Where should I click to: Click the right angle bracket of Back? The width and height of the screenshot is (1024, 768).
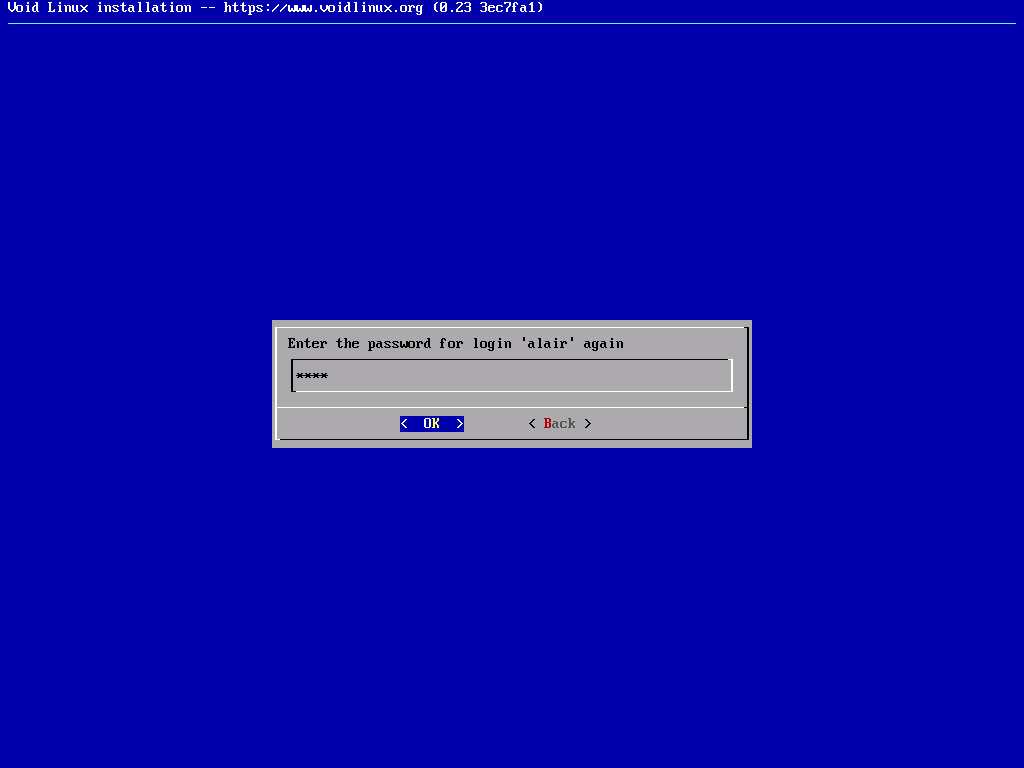tap(588, 423)
